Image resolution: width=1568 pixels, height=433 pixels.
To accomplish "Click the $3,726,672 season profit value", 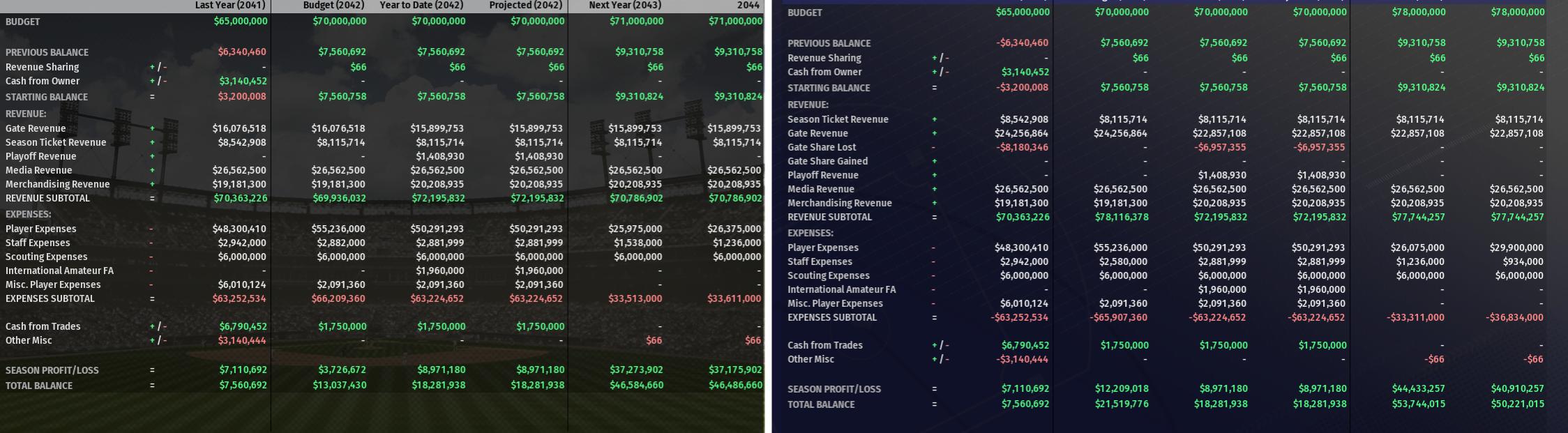I will (342, 370).
